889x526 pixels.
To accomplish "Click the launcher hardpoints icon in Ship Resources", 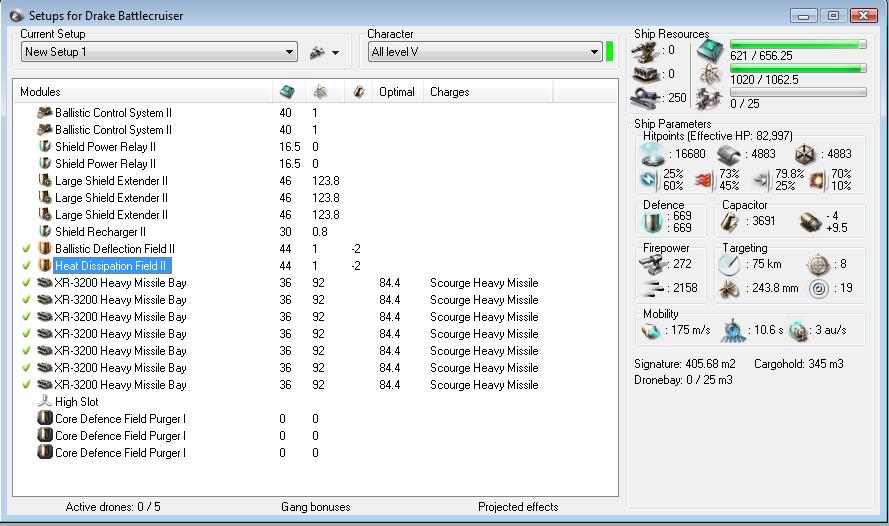I will pyautogui.click(x=645, y=74).
